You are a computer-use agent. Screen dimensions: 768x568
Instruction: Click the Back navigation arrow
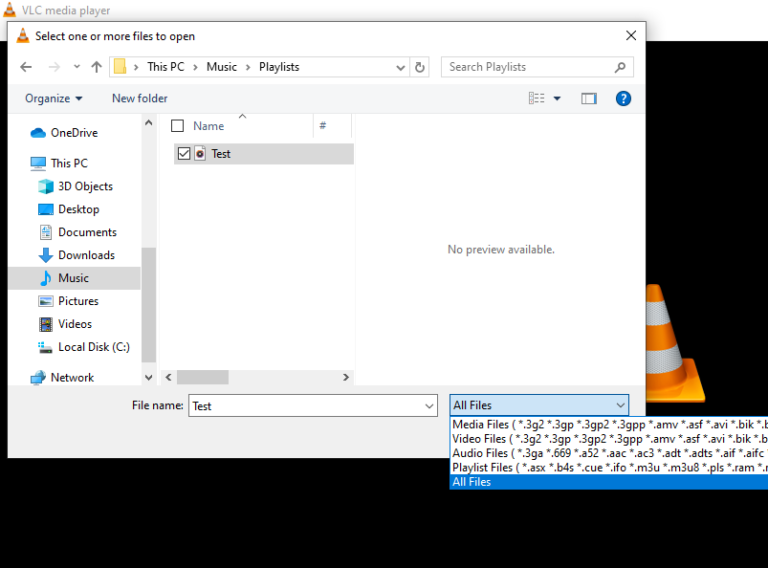tap(26, 67)
